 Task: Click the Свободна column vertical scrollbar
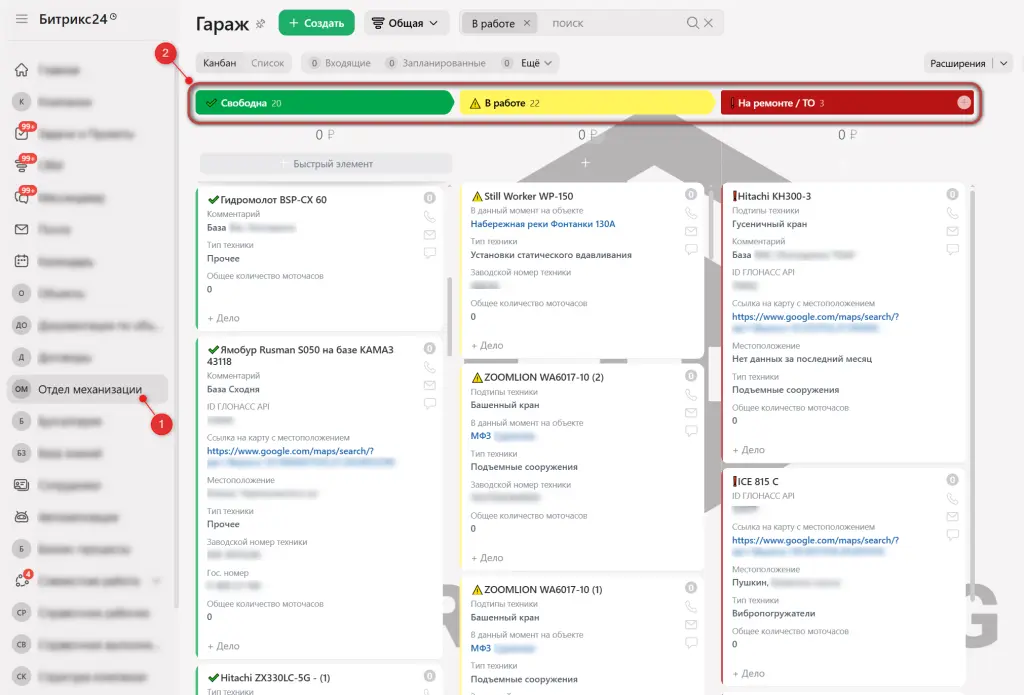(449, 317)
